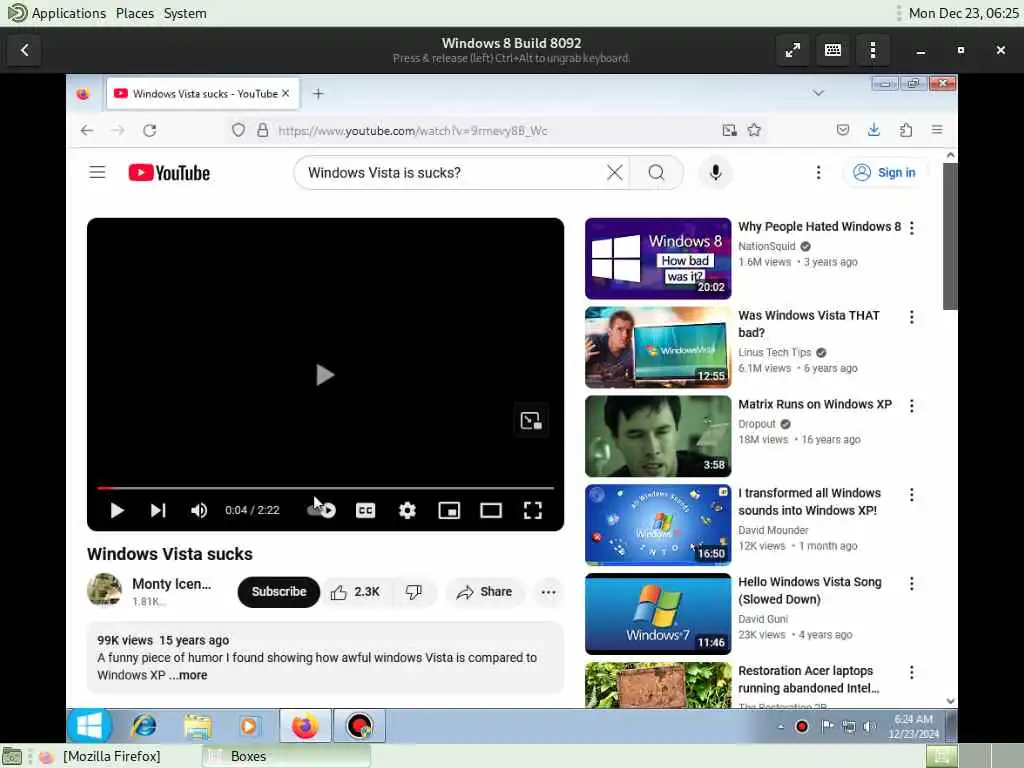The image size is (1024, 768).
Task: Open the Applications menu in the top panel
Action: [69, 13]
